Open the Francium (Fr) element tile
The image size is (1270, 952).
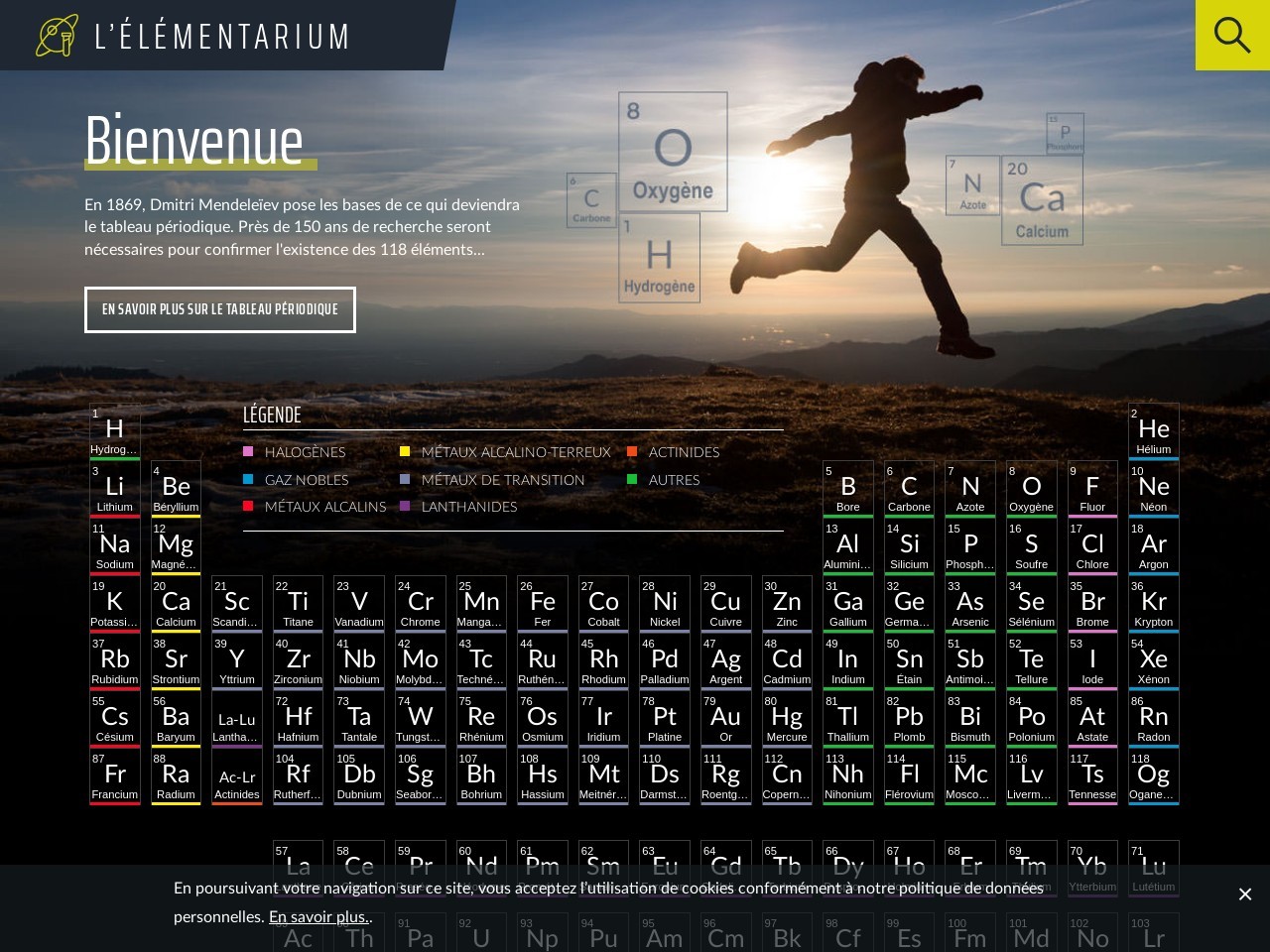click(x=115, y=776)
